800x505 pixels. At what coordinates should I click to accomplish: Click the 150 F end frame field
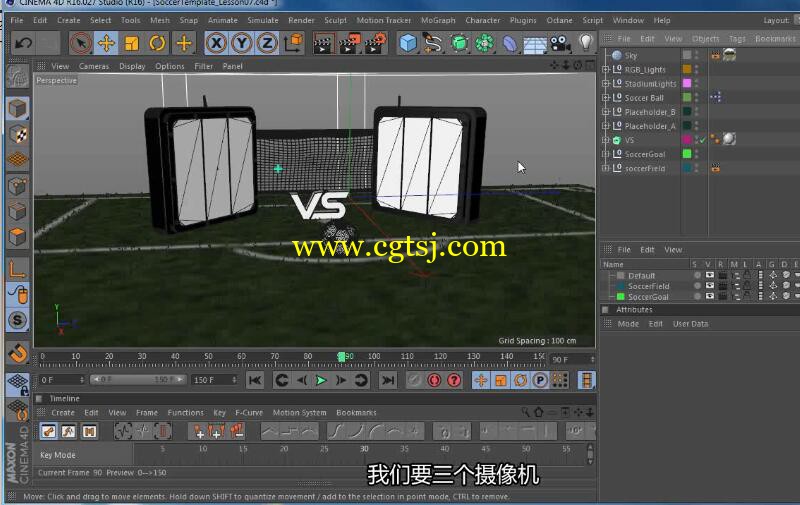point(214,380)
